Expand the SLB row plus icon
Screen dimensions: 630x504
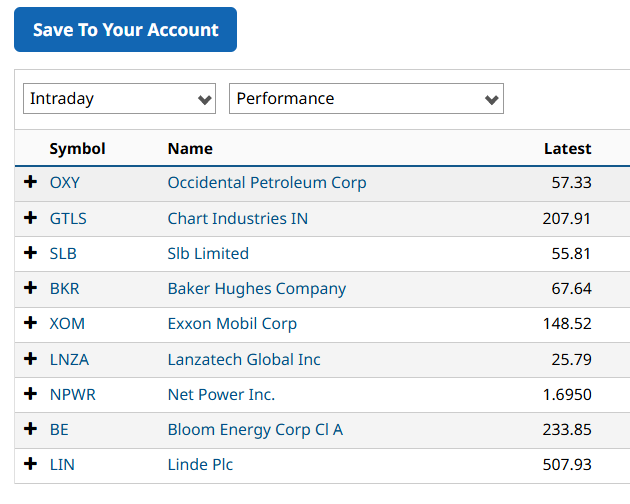click(30, 253)
